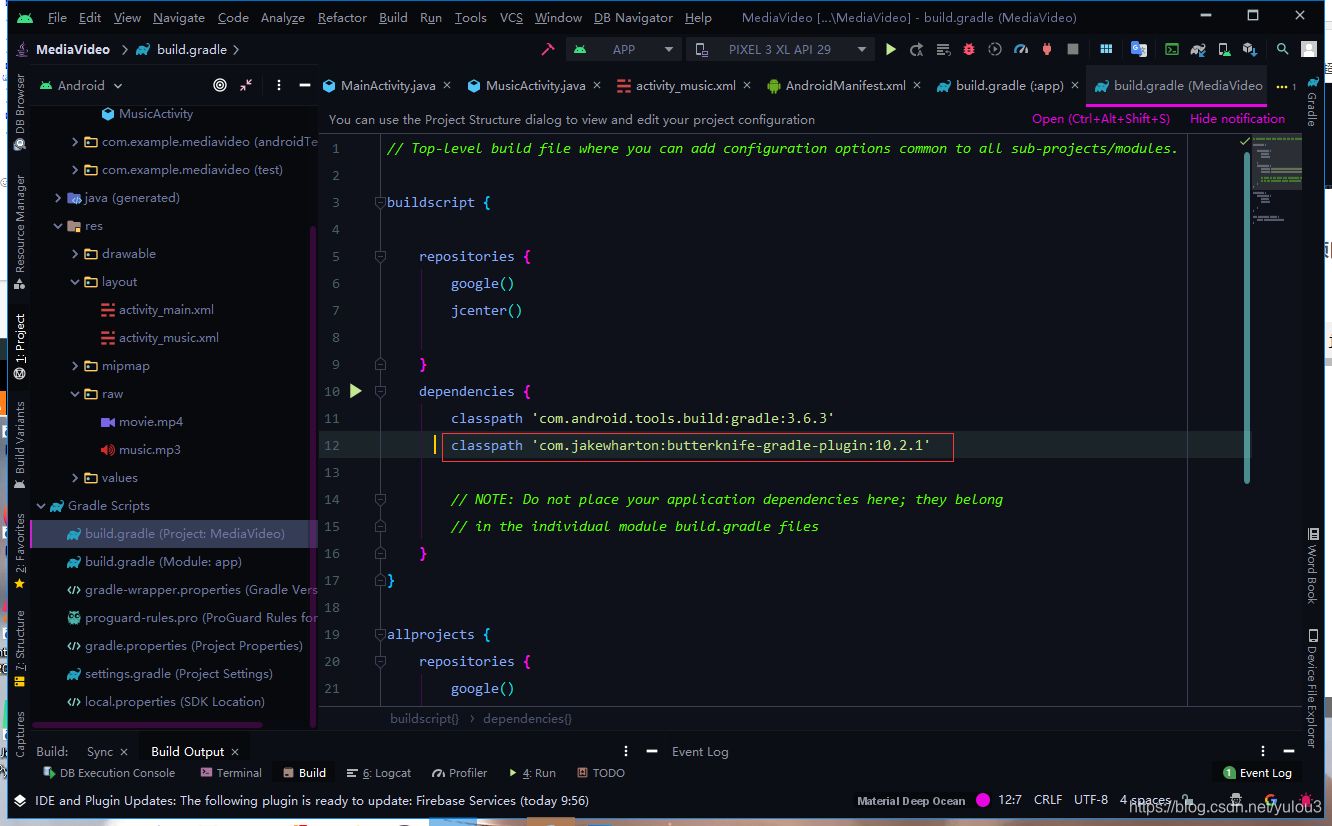Run the app with the green play icon
This screenshot has height=826, width=1332.
891,49
